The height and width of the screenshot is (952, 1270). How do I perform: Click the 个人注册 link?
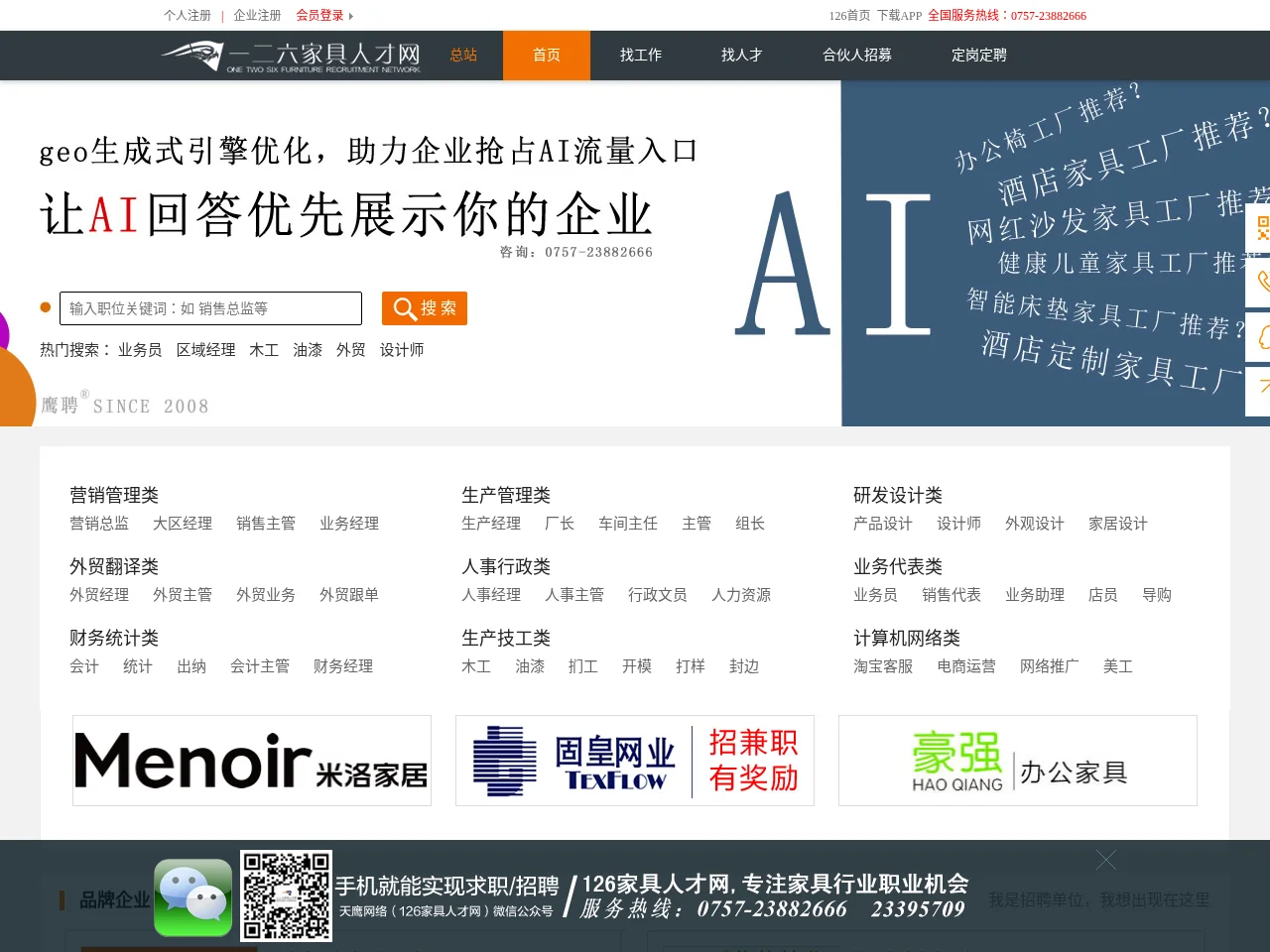(188, 16)
